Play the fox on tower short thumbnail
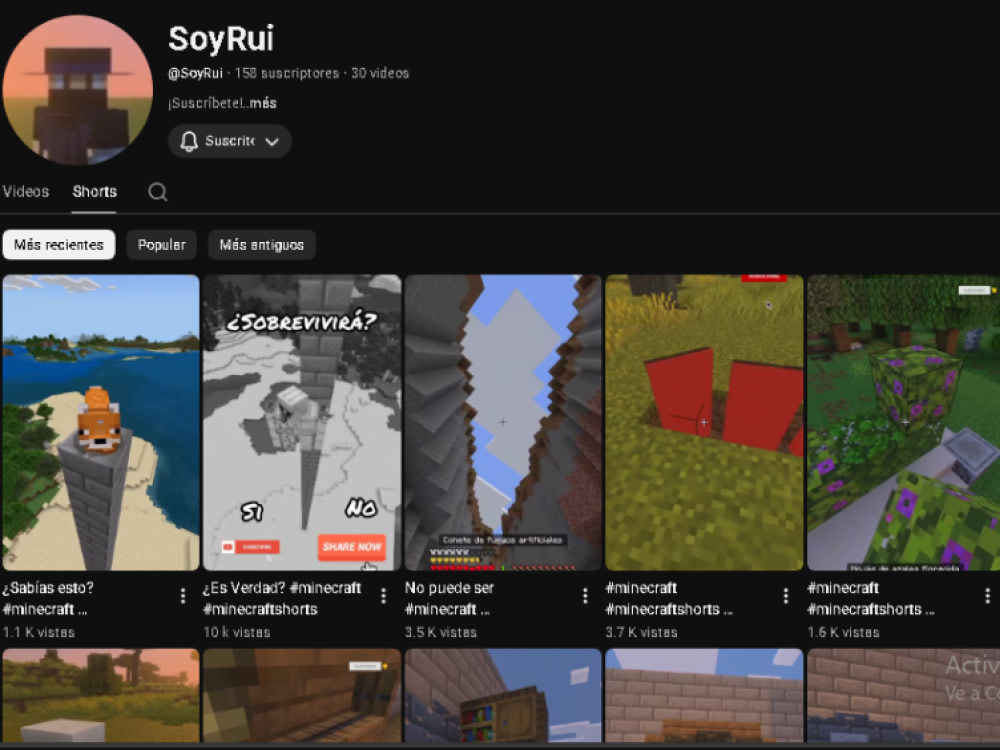The image size is (1000, 750). 101,422
